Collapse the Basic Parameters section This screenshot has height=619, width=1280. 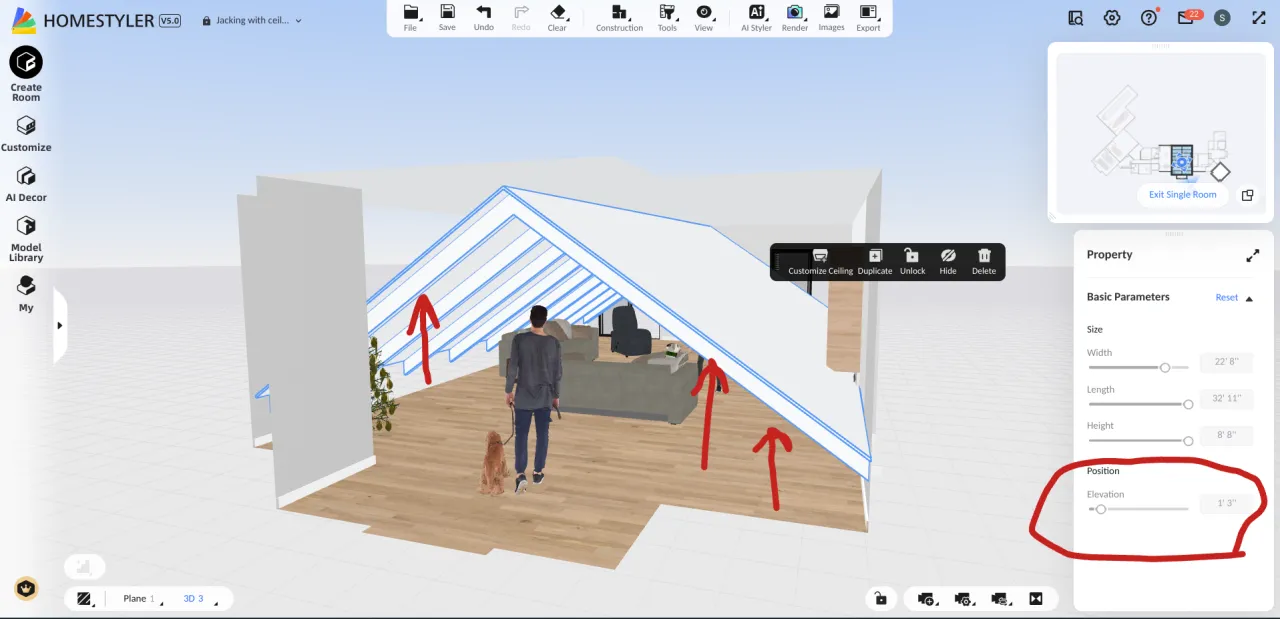point(1249,298)
